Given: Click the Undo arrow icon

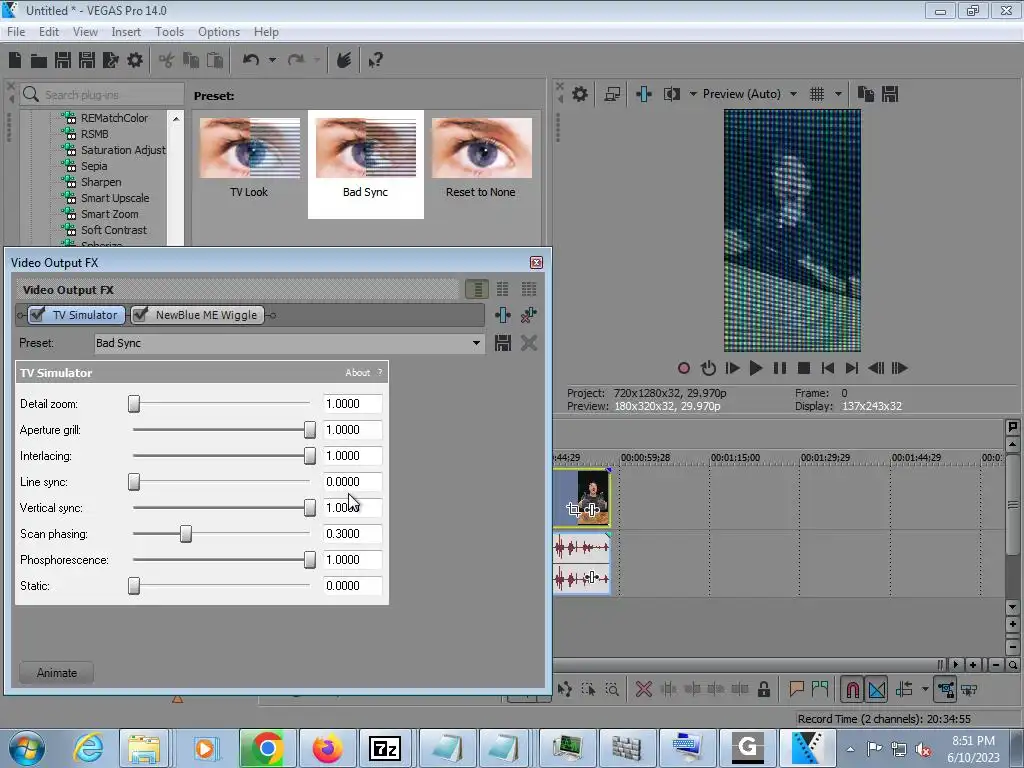Looking at the screenshot, I should 250,60.
